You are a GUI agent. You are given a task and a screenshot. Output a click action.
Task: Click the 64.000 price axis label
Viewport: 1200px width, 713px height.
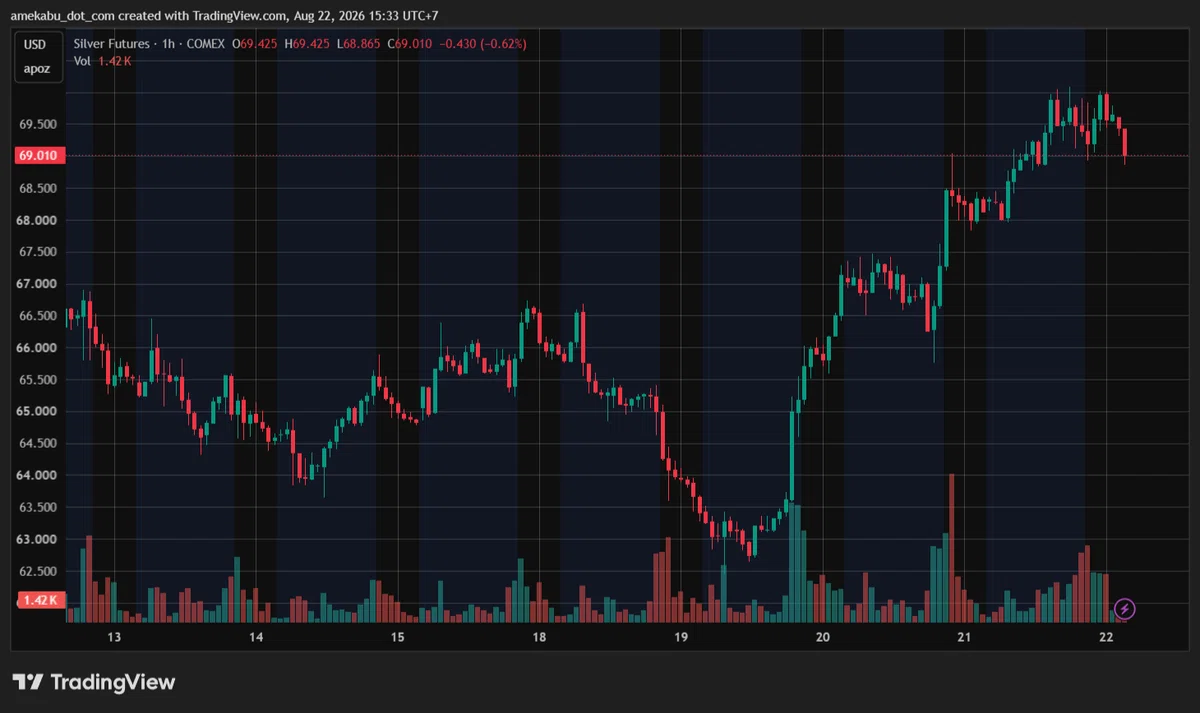[39, 476]
